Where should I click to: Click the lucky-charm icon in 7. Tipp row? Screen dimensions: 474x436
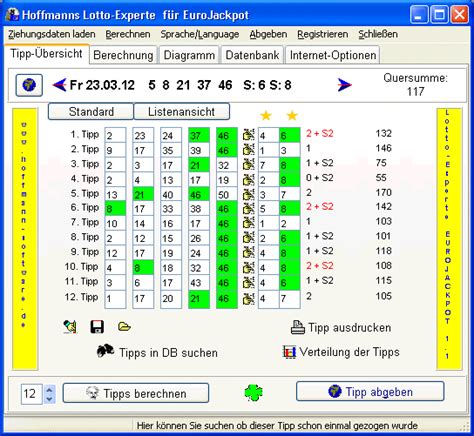pyautogui.click(x=248, y=223)
